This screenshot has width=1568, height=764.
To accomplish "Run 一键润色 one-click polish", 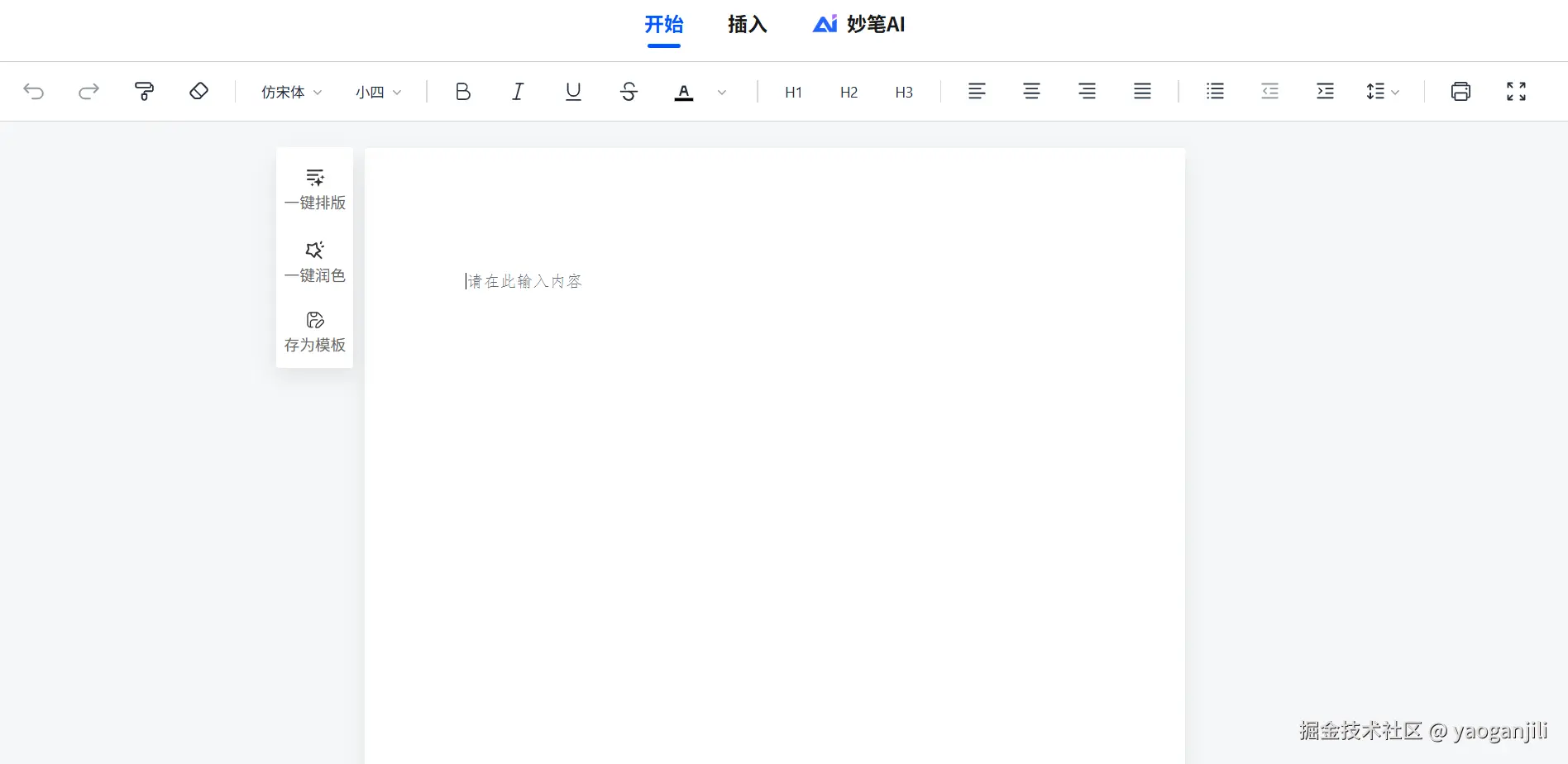I will pyautogui.click(x=315, y=262).
